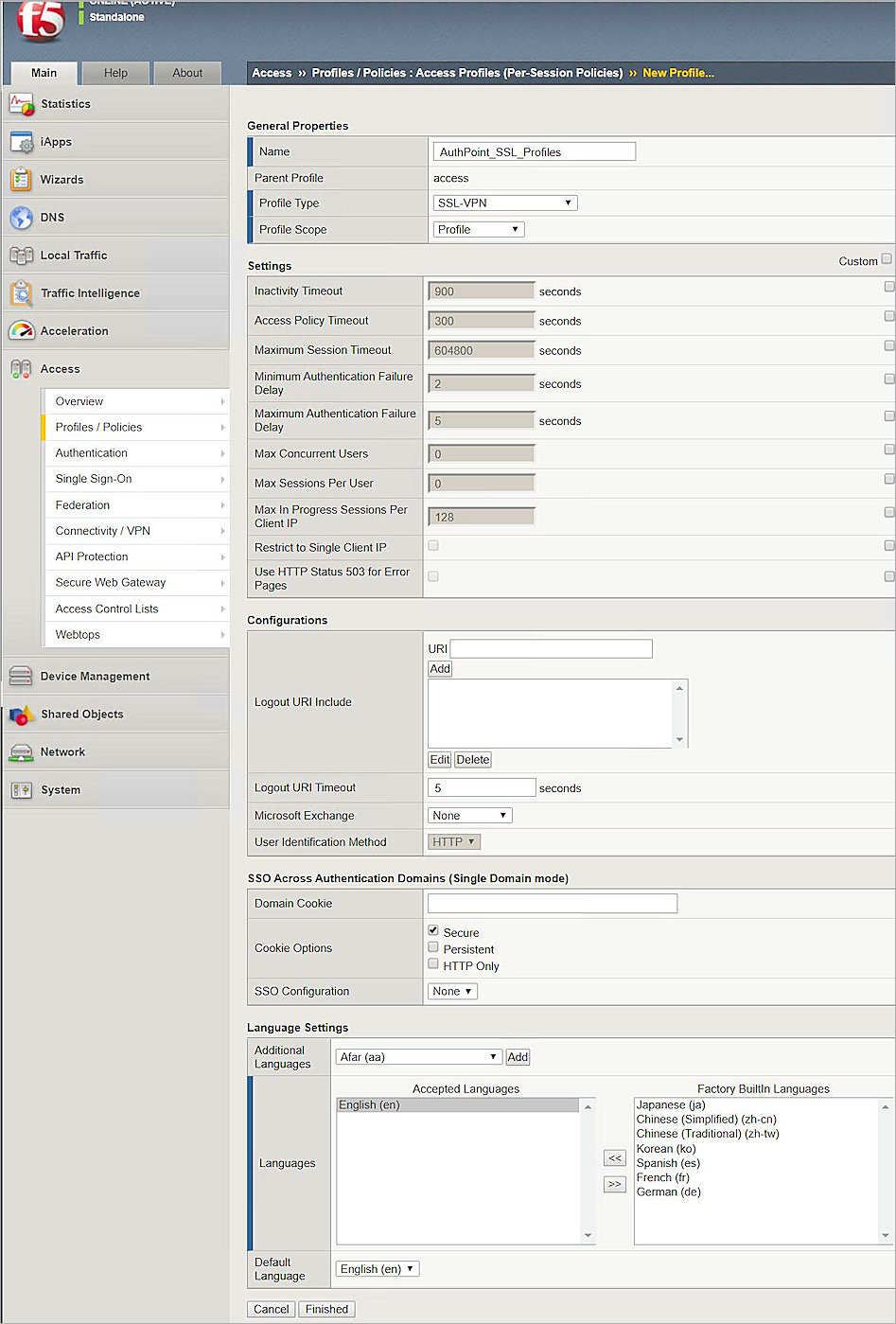Image resolution: width=896 pixels, height=1324 pixels.
Task: Open the Profile Type dropdown
Action: [x=504, y=202]
